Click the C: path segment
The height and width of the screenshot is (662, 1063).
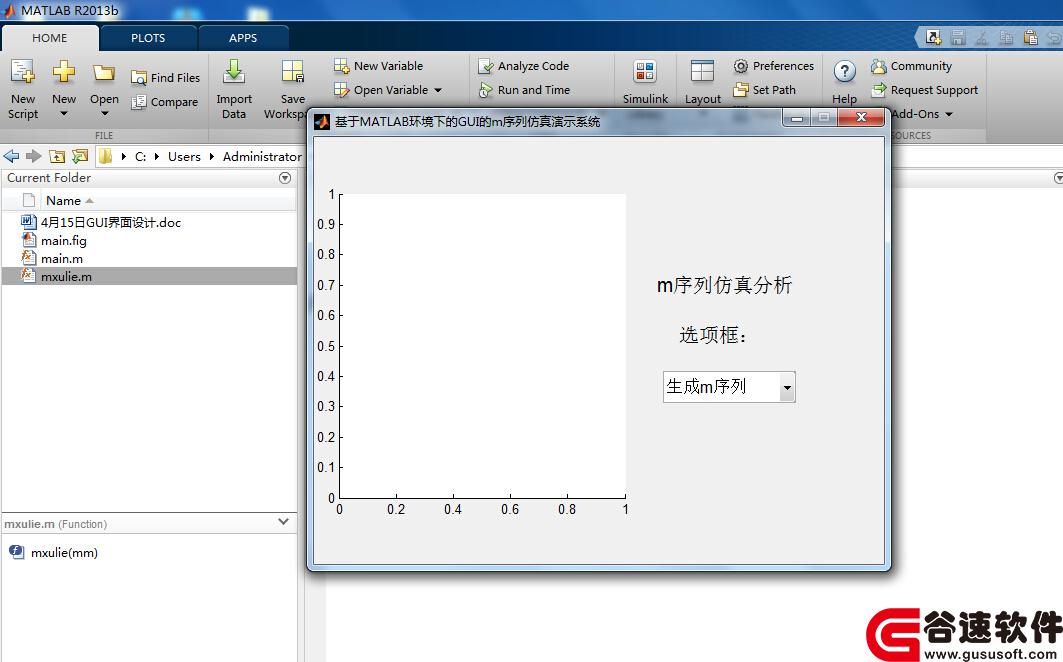tap(140, 157)
